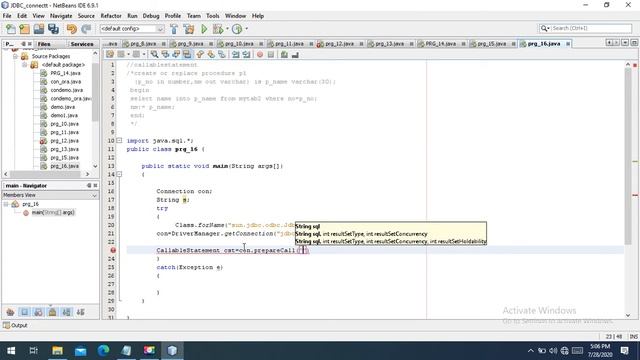Click the Clean and Build icon
Viewport: 640px width, 360px height.
(189, 29)
